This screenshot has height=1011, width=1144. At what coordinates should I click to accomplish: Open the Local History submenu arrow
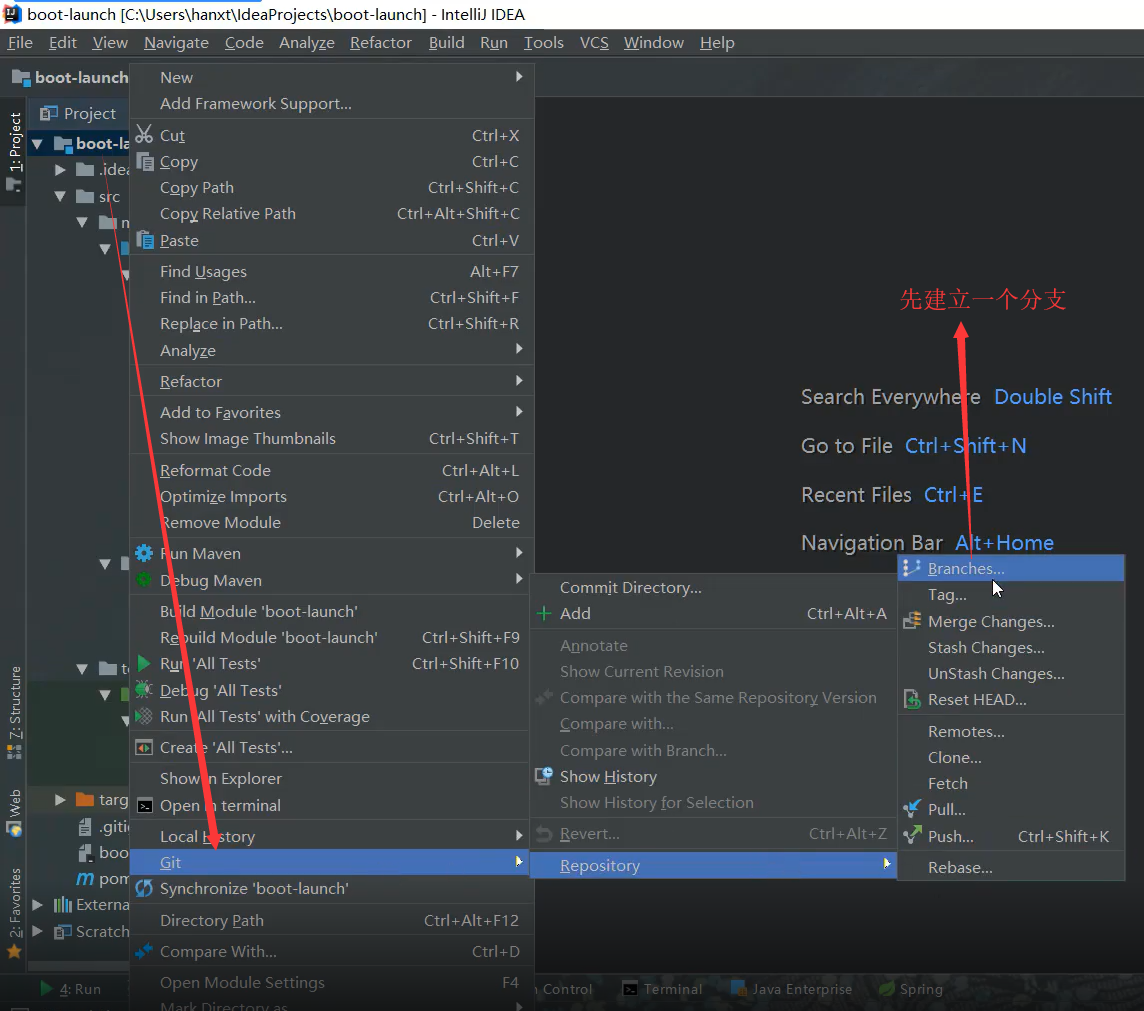(519, 835)
